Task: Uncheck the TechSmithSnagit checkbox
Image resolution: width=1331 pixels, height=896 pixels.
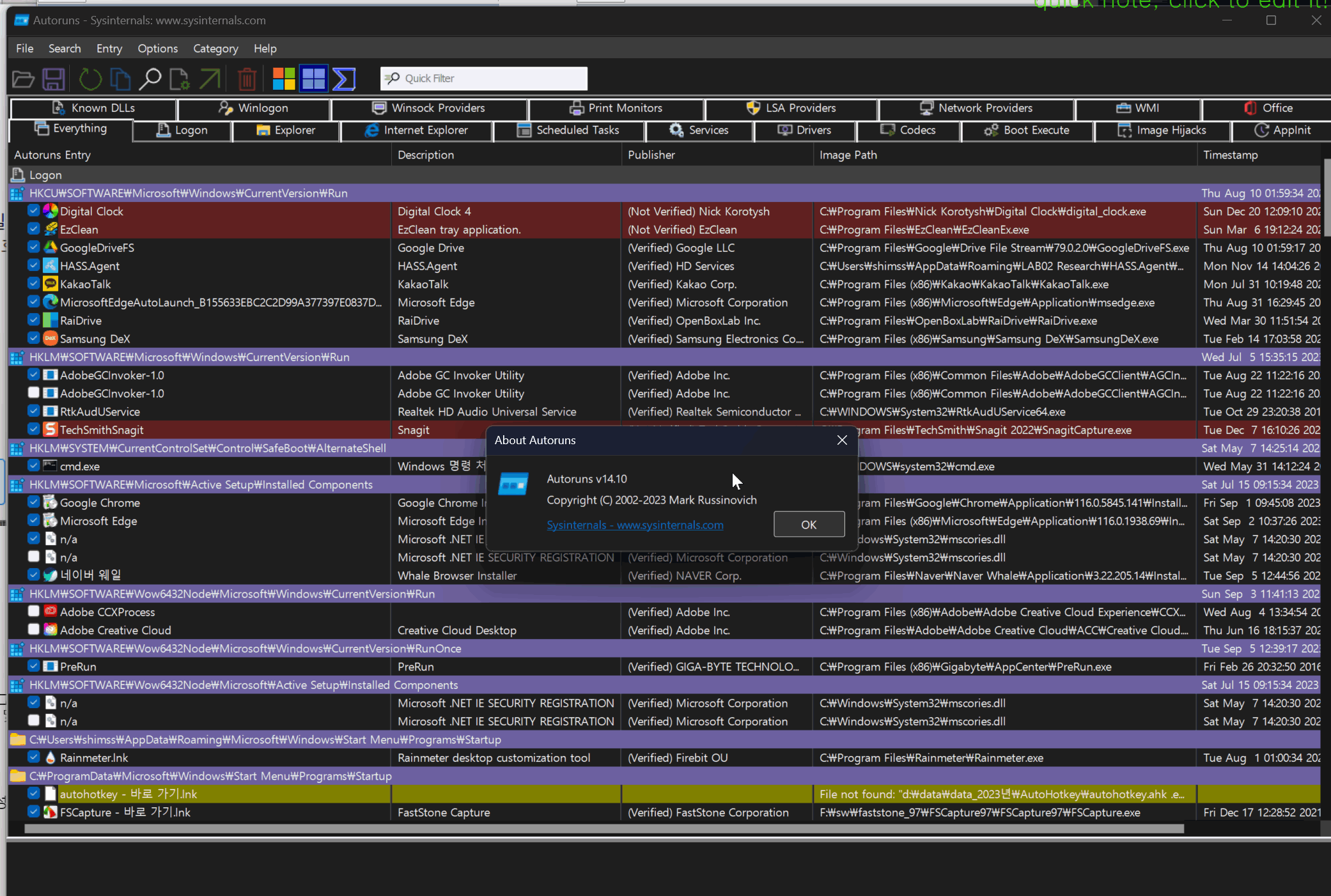Action: click(x=34, y=429)
